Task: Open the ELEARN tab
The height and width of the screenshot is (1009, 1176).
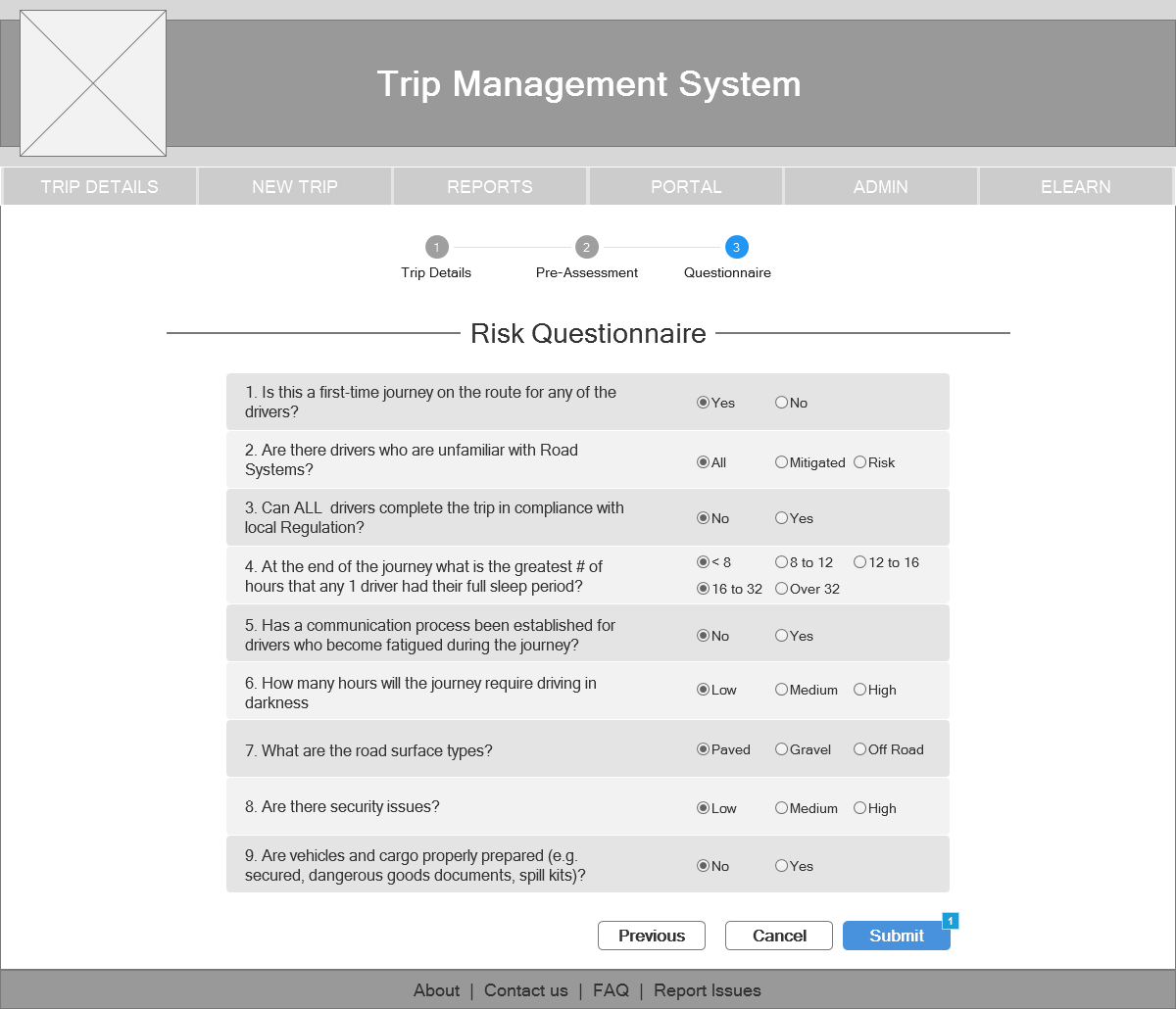Action: tap(1075, 186)
